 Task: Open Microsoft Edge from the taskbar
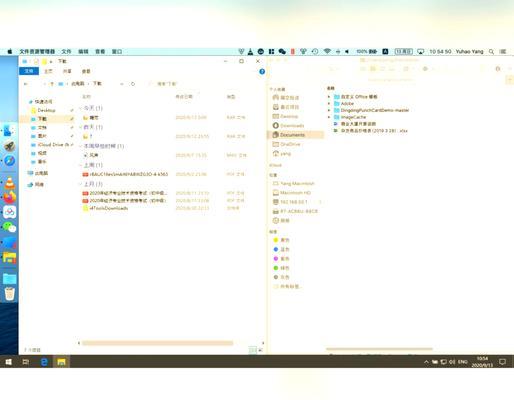point(44,362)
